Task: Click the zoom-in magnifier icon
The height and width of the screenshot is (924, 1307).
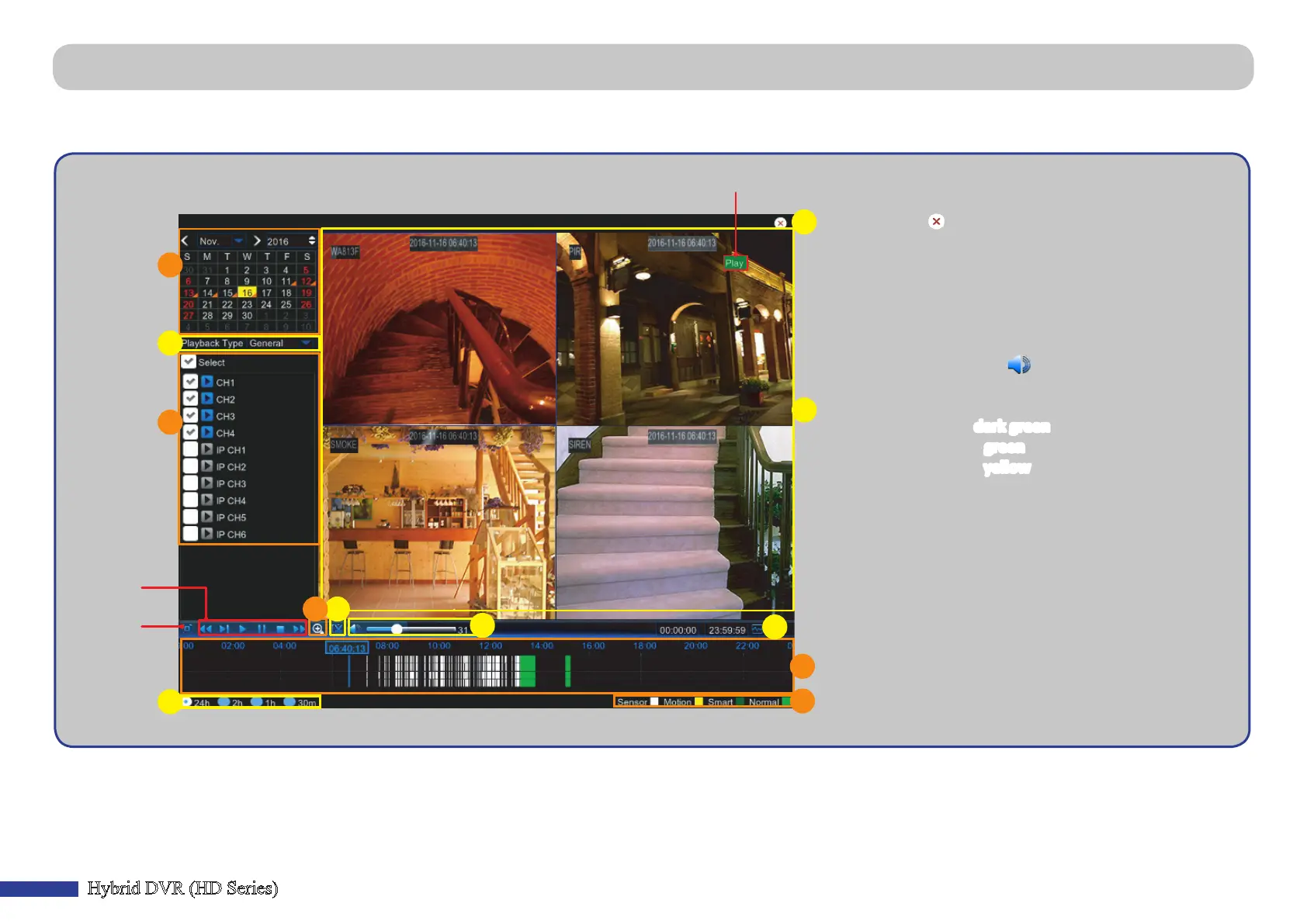Action: 317,628
